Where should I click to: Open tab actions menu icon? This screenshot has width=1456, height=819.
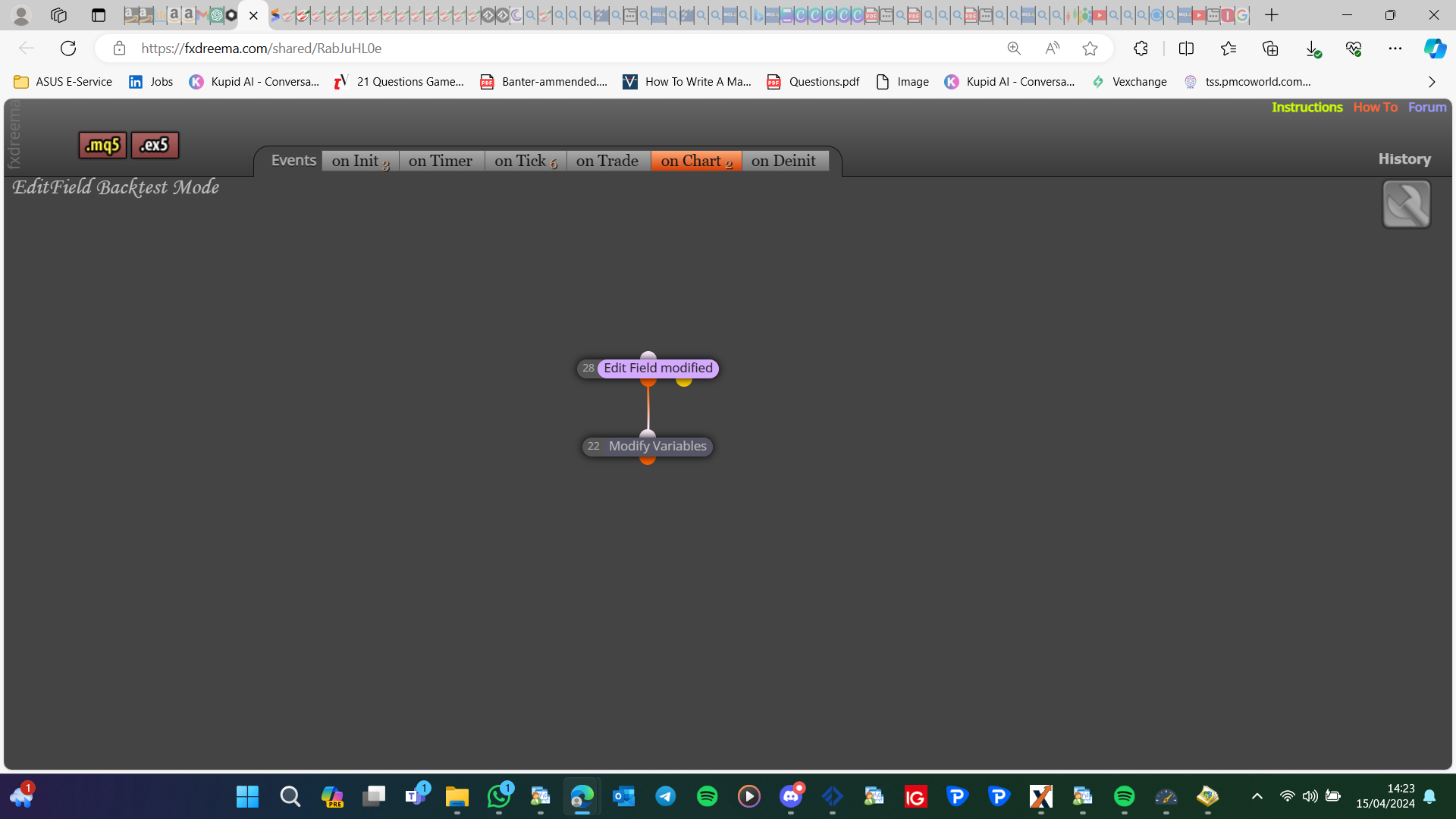click(99, 15)
